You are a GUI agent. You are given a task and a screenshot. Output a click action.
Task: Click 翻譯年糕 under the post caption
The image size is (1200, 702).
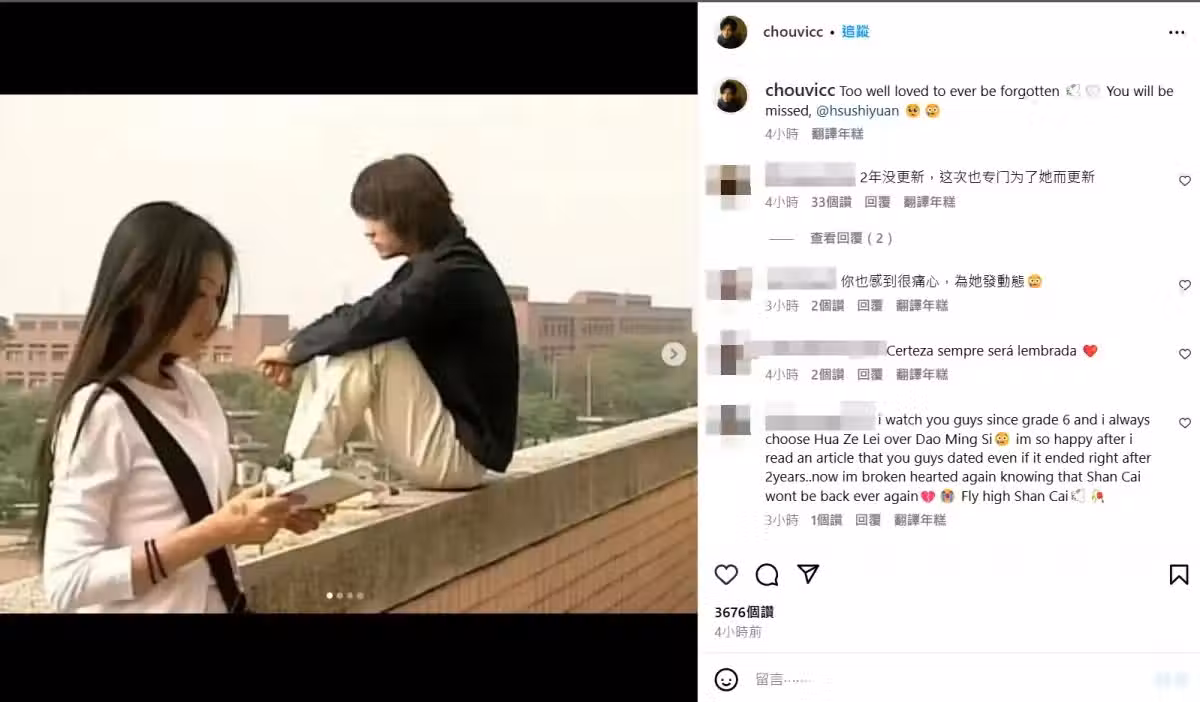click(x=838, y=133)
